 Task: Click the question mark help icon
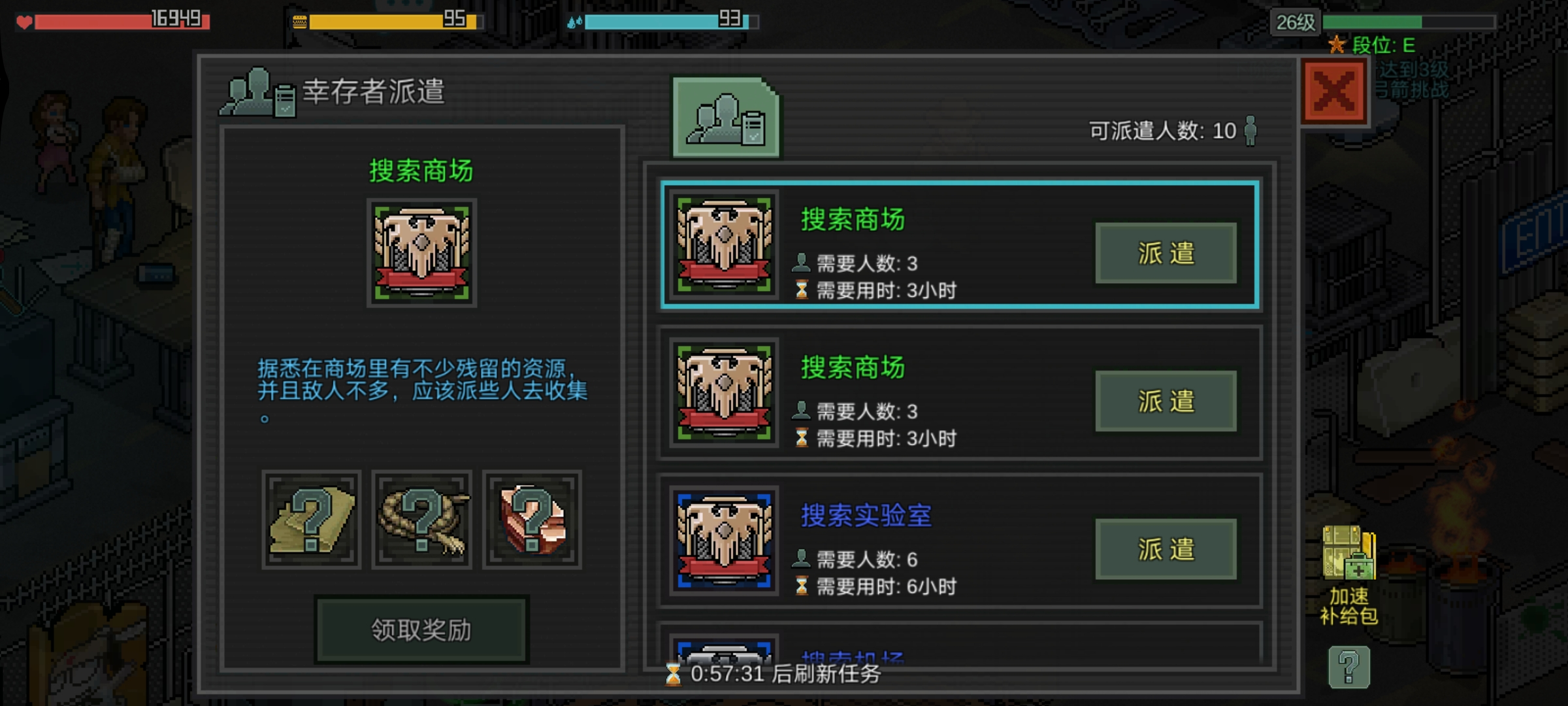point(1348,667)
